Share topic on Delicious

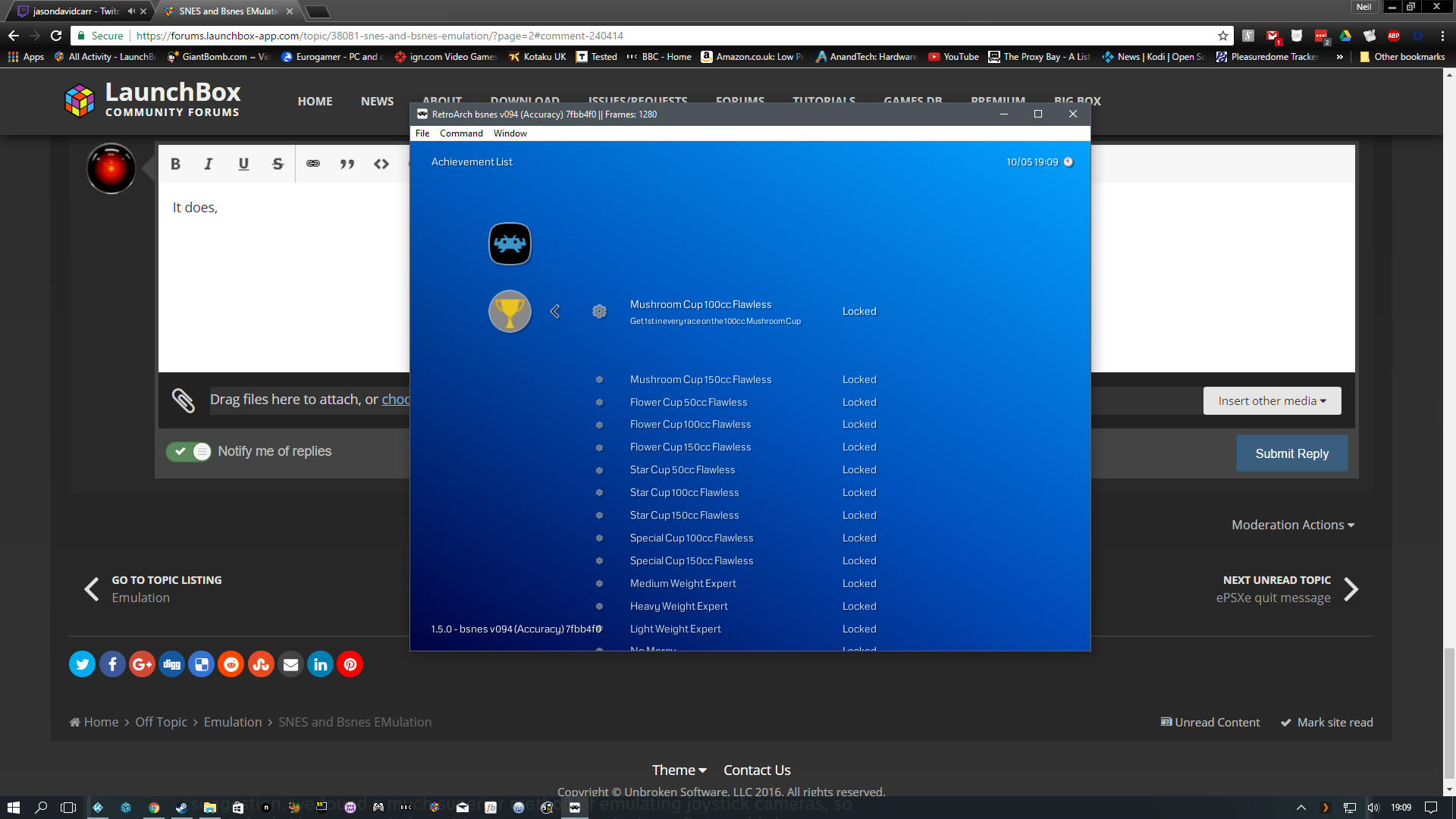(201, 664)
